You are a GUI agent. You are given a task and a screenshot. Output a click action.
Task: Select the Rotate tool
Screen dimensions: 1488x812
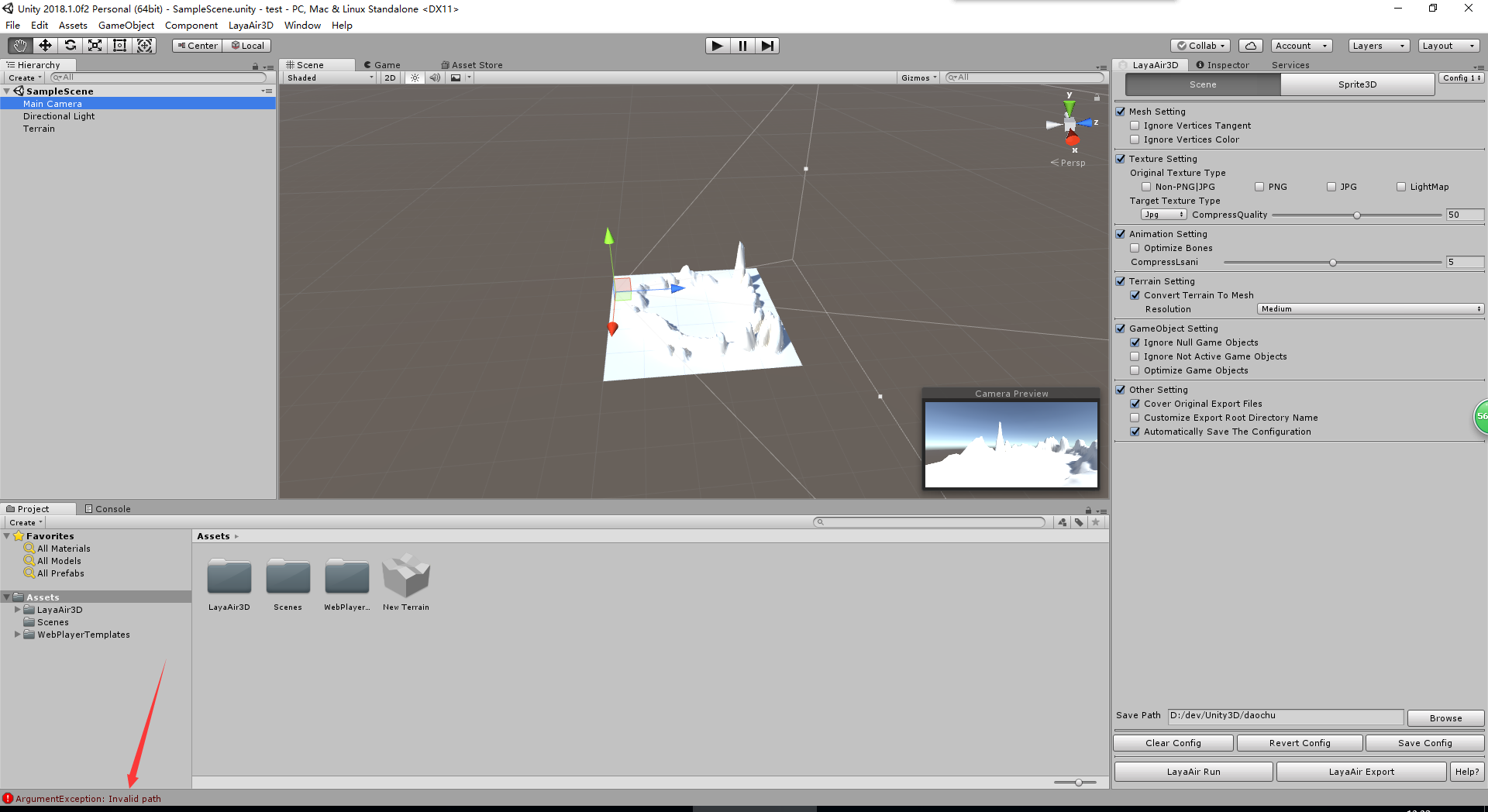[70, 46]
